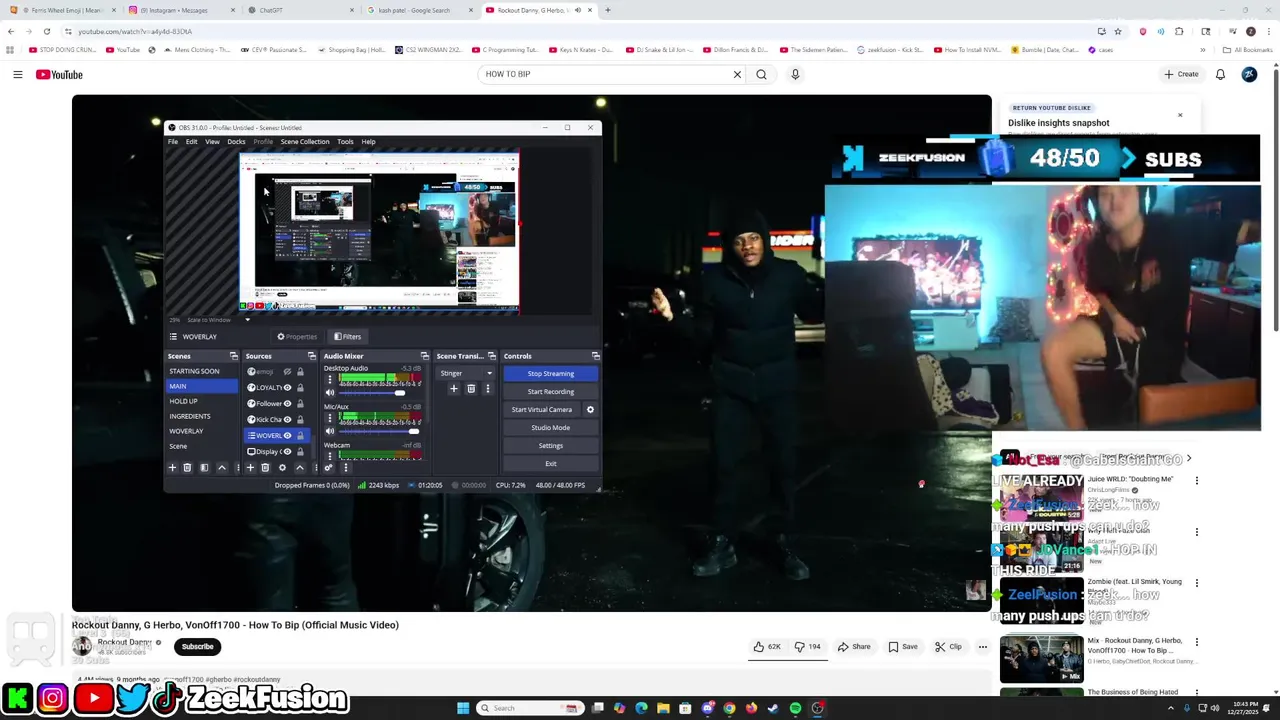Add a scene transition with plus icon
Image resolution: width=1280 pixels, height=720 pixels.
(453, 388)
